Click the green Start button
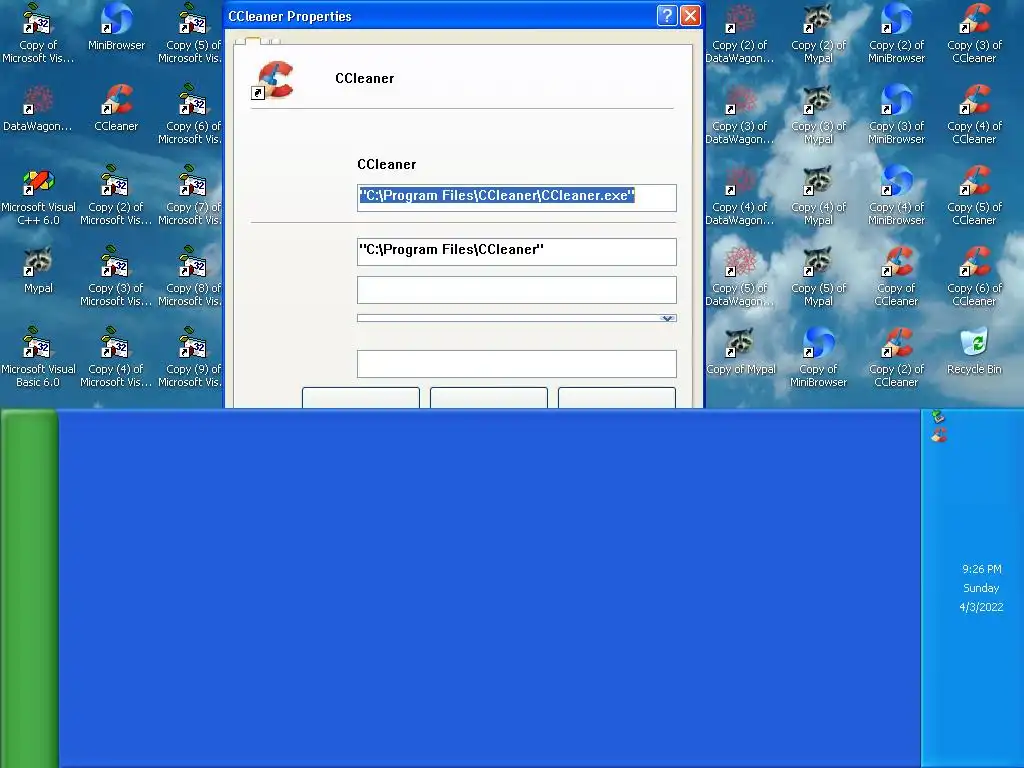This screenshot has width=1024, height=768. (x=29, y=588)
